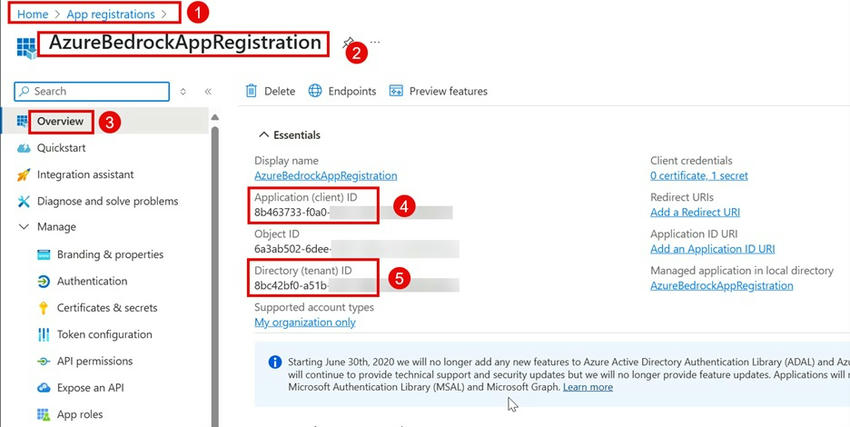This screenshot has width=850, height=427.
Task: Click My organization only link
Action: 305,322
